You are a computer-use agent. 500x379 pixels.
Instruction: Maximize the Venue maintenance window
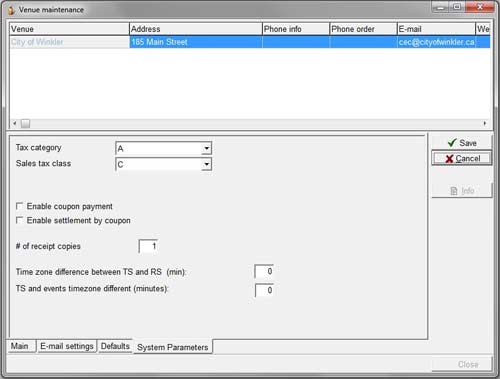click(x=457, y=7)
